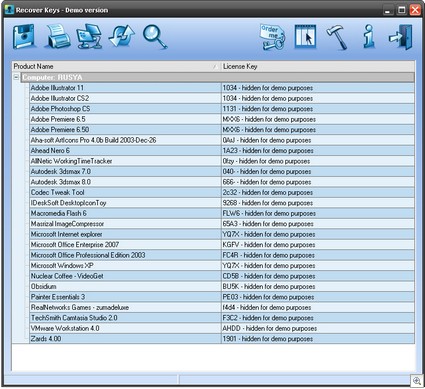Click the AHDD license key cell
This screenshot has height=389, width=425.
tap(318, 328)
